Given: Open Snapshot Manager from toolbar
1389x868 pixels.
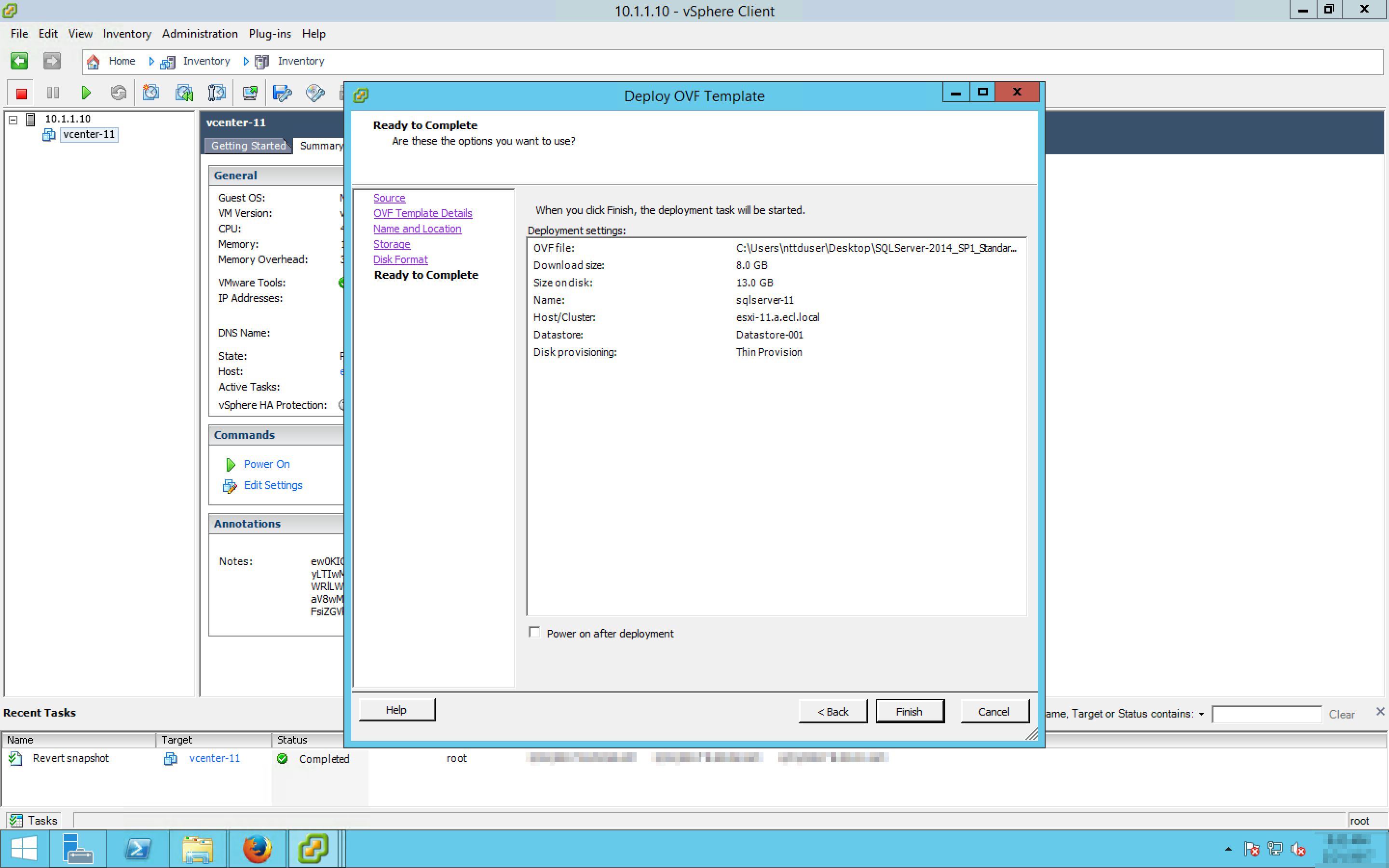Looking at the screenshot, I should coord(217,93).
